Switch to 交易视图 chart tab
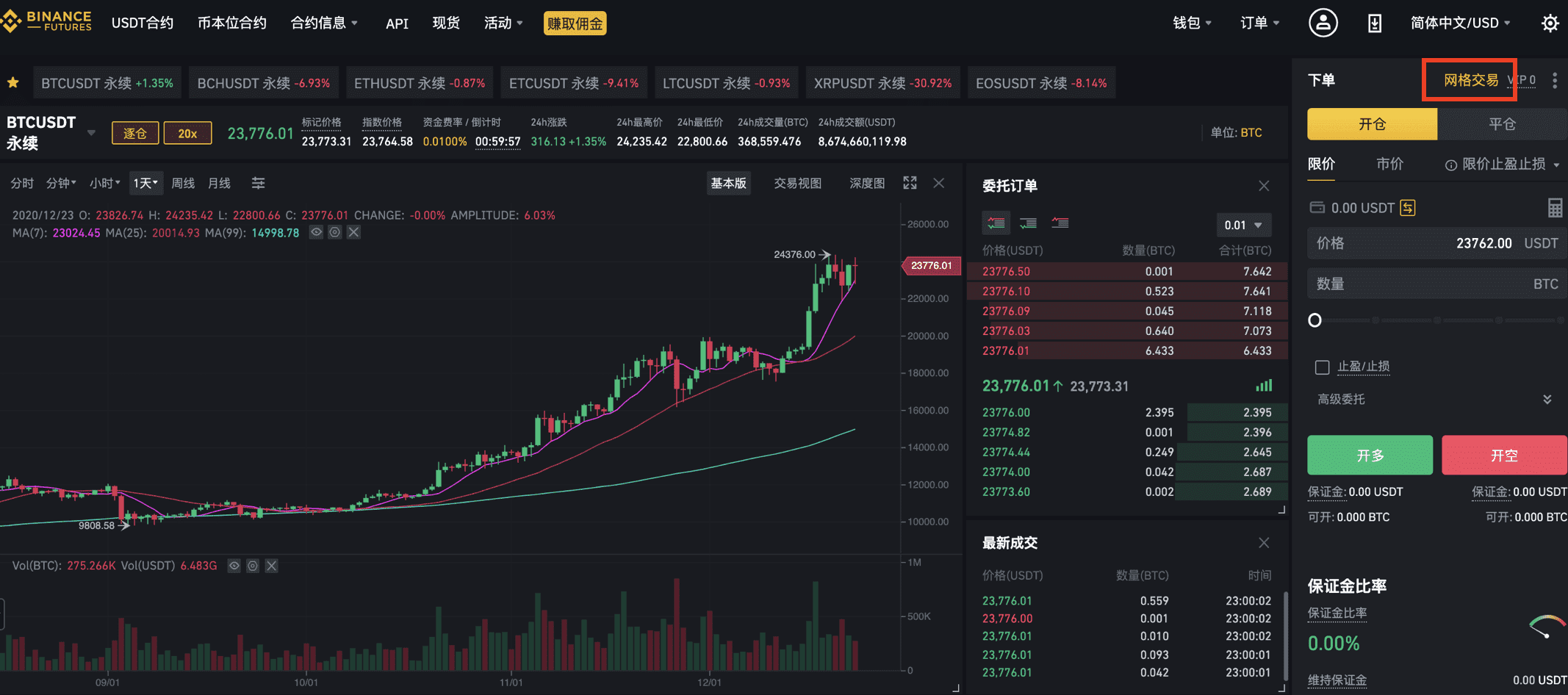This screenshot has width=1568, height=695. 797,183
